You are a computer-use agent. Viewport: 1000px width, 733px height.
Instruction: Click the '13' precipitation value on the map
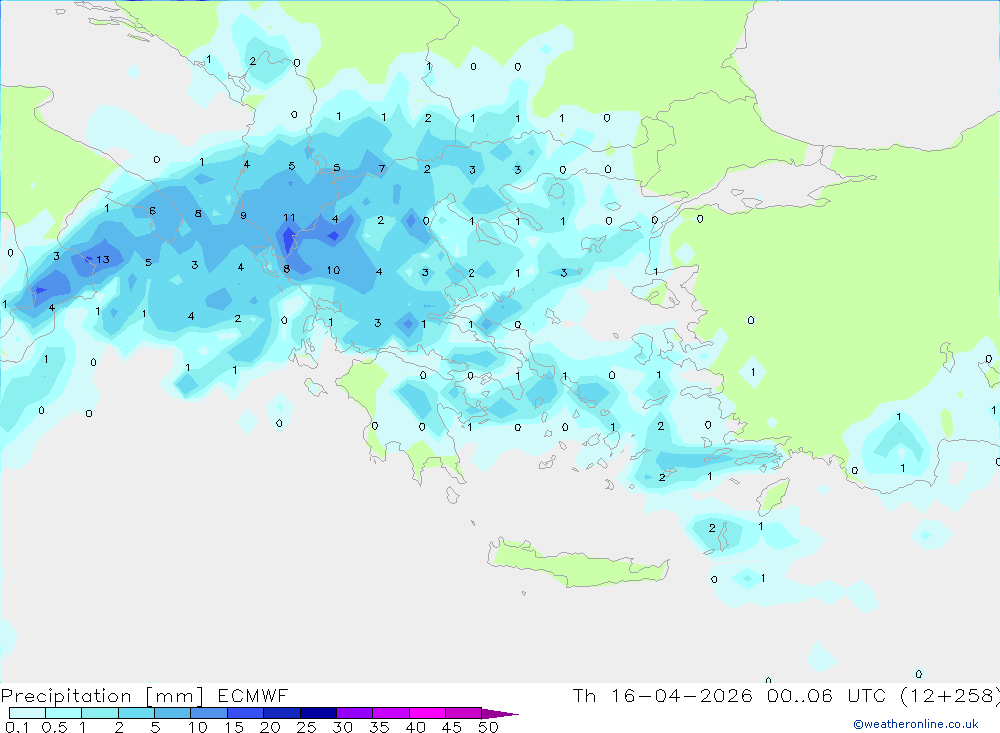tap(103, 260)
